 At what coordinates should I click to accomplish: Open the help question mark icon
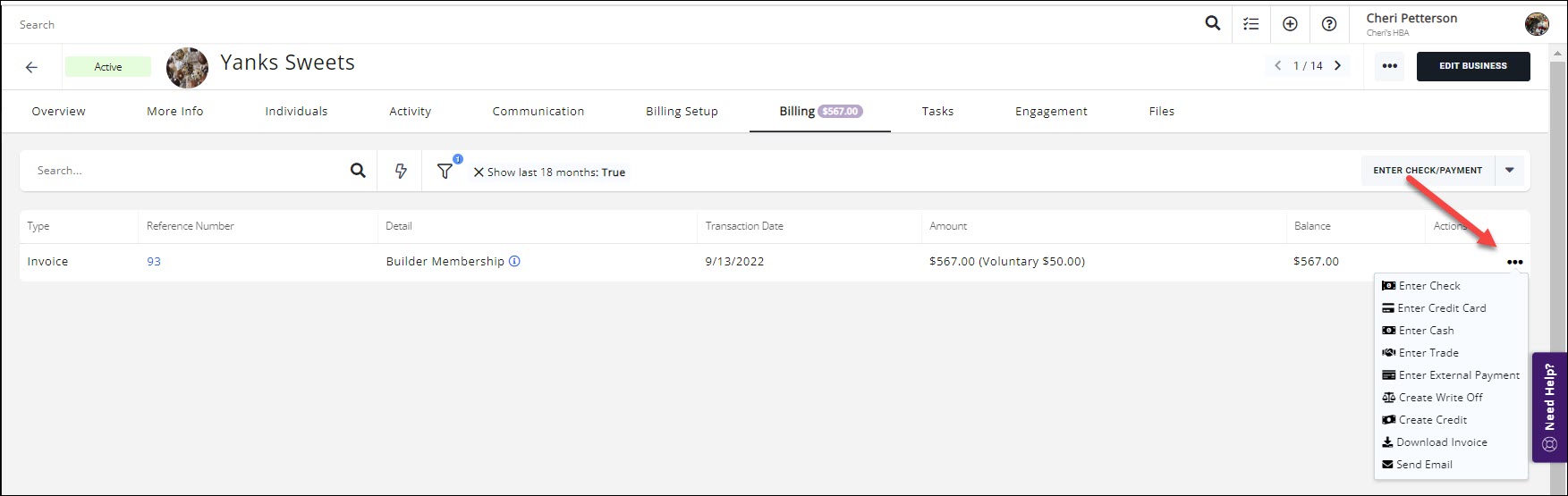(x=1329, y=24)
